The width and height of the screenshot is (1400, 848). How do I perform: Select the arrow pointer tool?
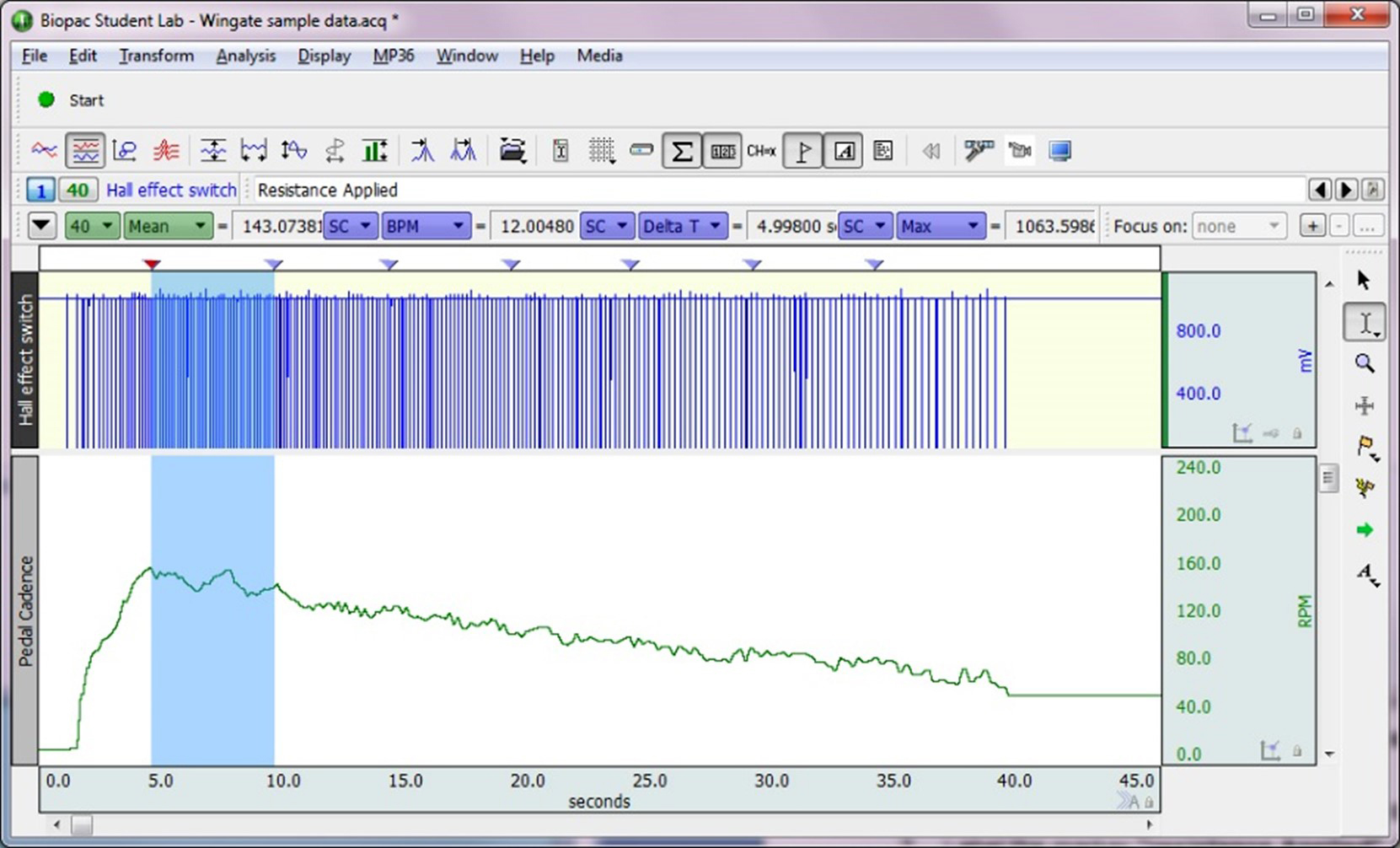1364,281
